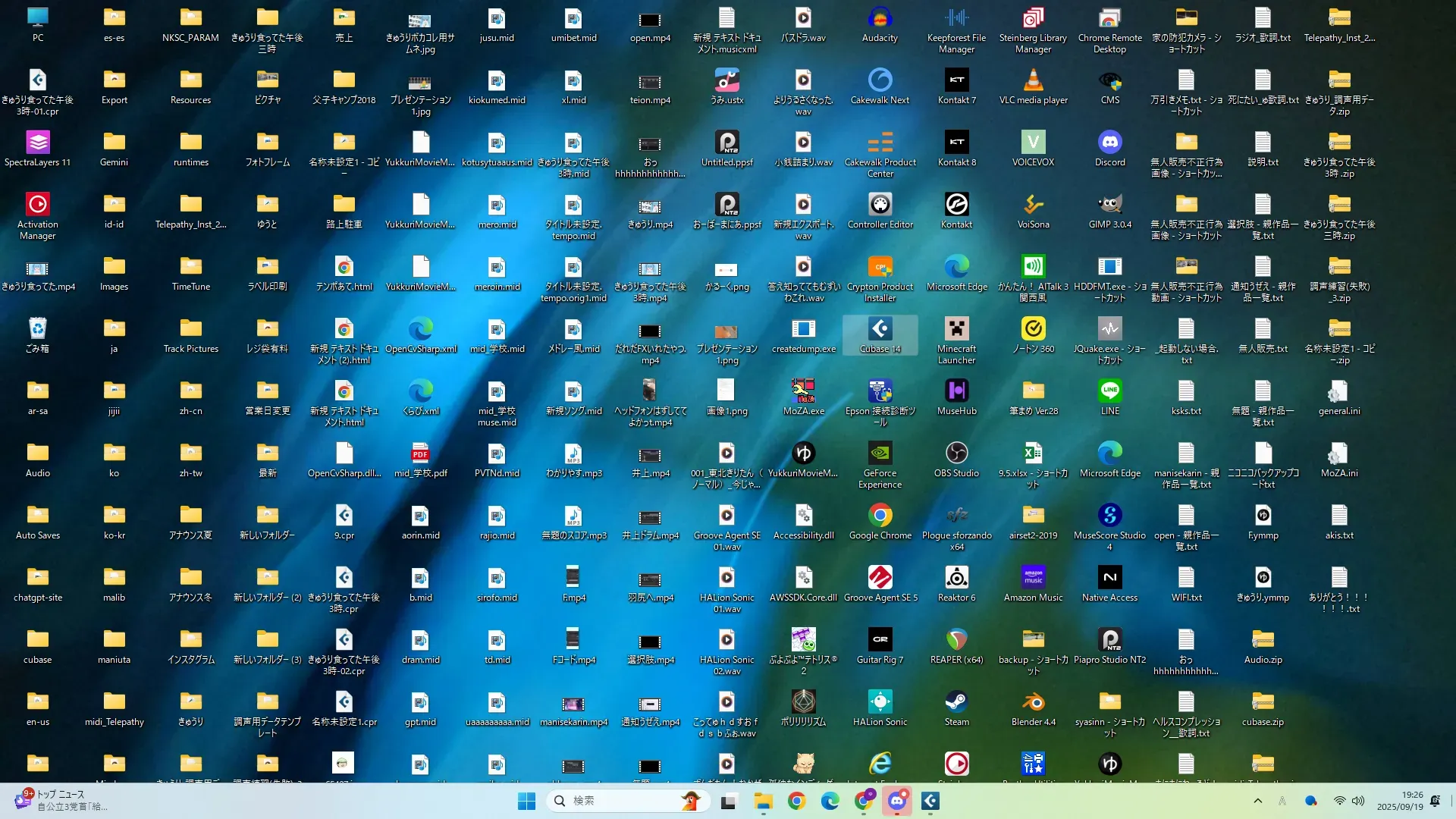Open the Windows Start menu
Screen dimensions: 1456x819
coord(526,801)
